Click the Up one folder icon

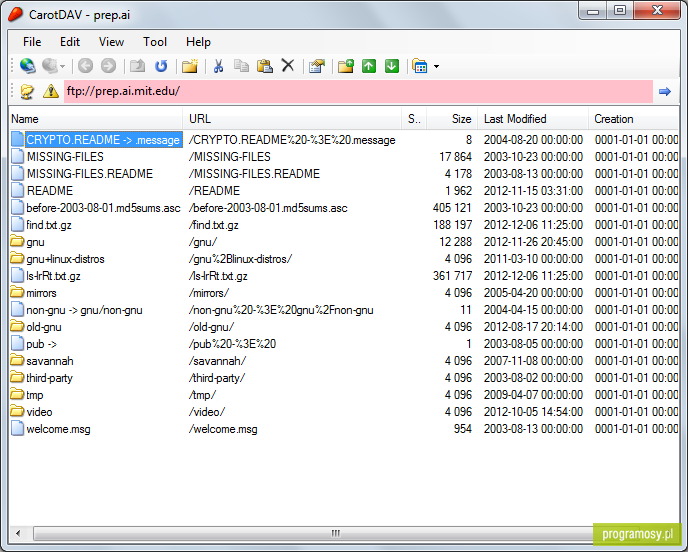tap(137, 66)
